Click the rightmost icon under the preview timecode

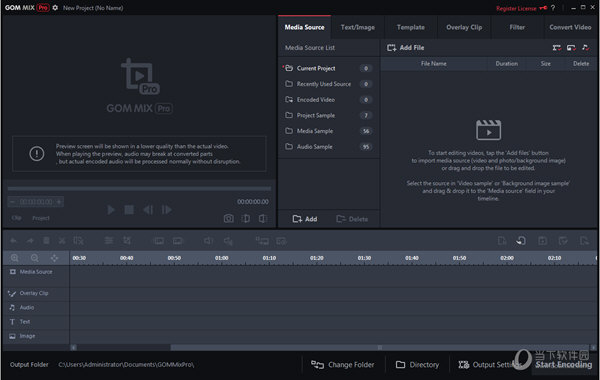click(262, 219)
